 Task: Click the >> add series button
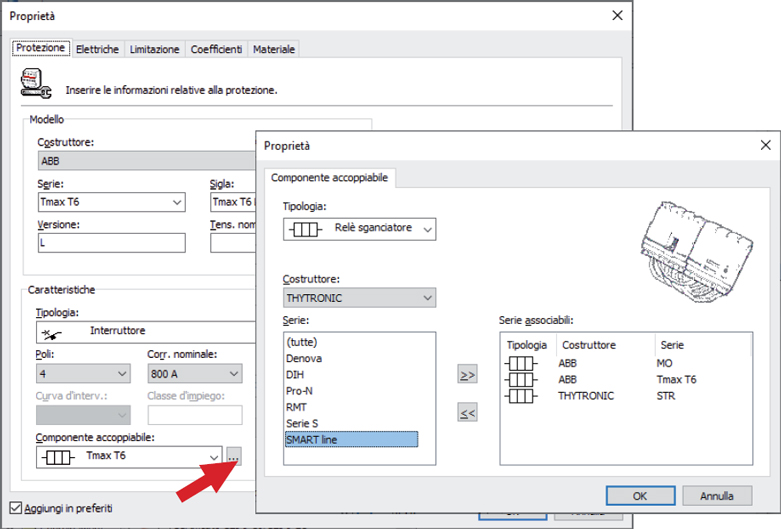(467, 374)
